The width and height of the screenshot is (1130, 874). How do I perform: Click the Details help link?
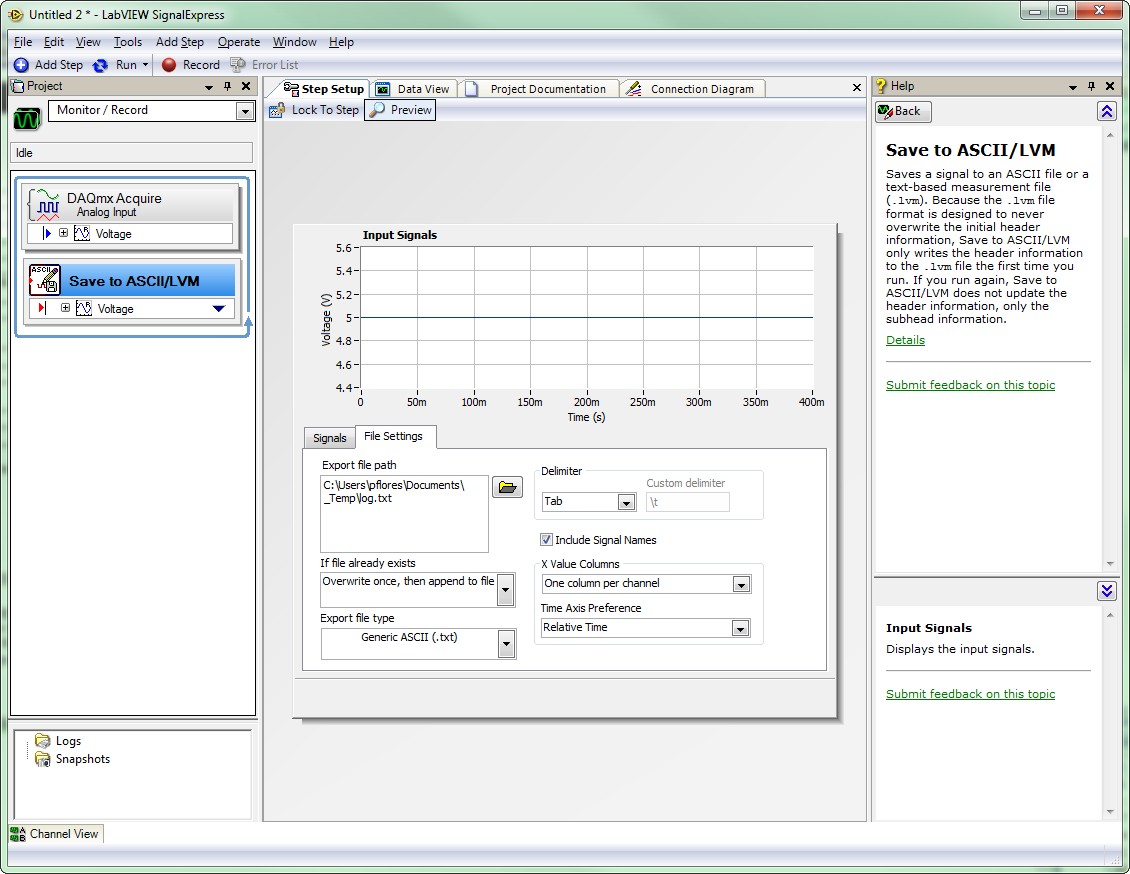[x=905, y=340]
